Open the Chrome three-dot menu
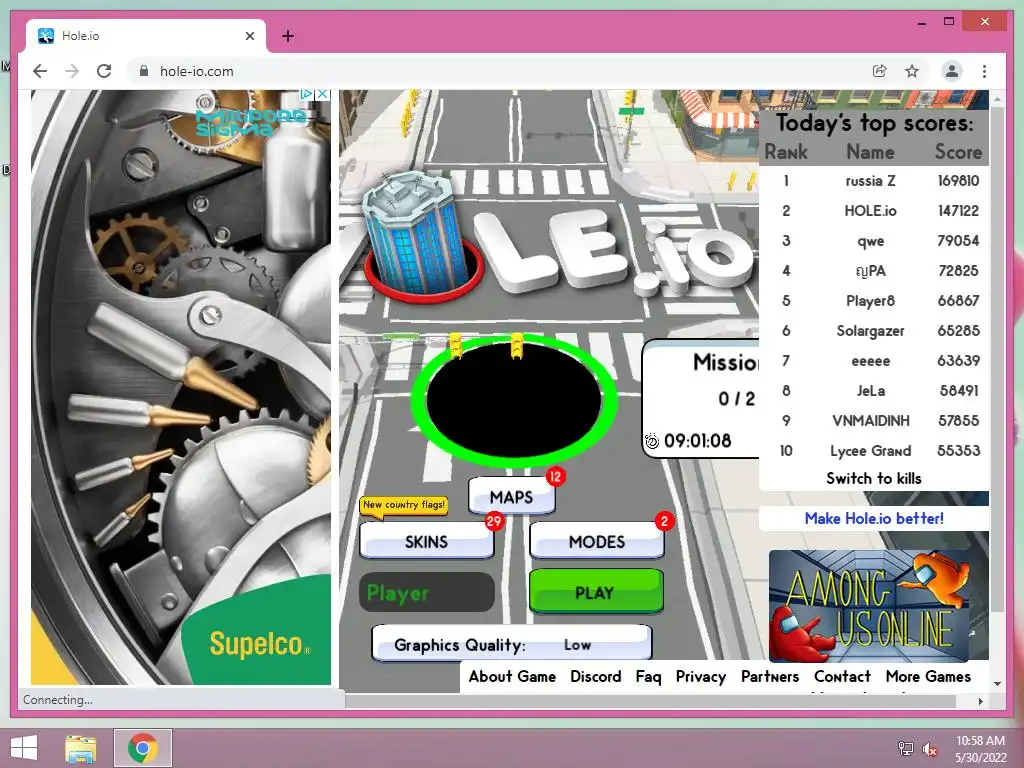This screenshot has width=1024, height=768. (x=984, y=71)
